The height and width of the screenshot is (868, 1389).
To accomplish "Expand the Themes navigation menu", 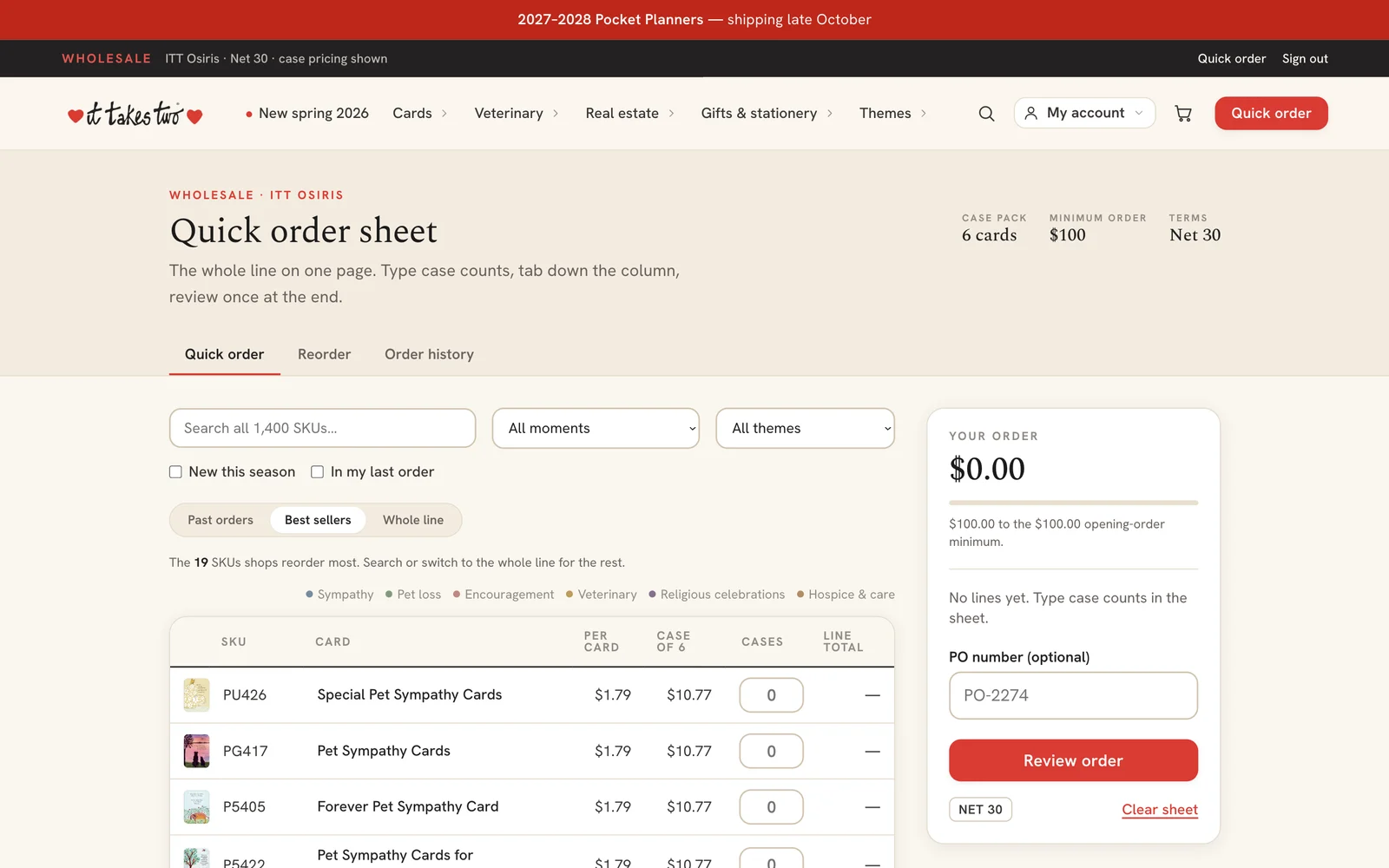I will pos(893,114).
